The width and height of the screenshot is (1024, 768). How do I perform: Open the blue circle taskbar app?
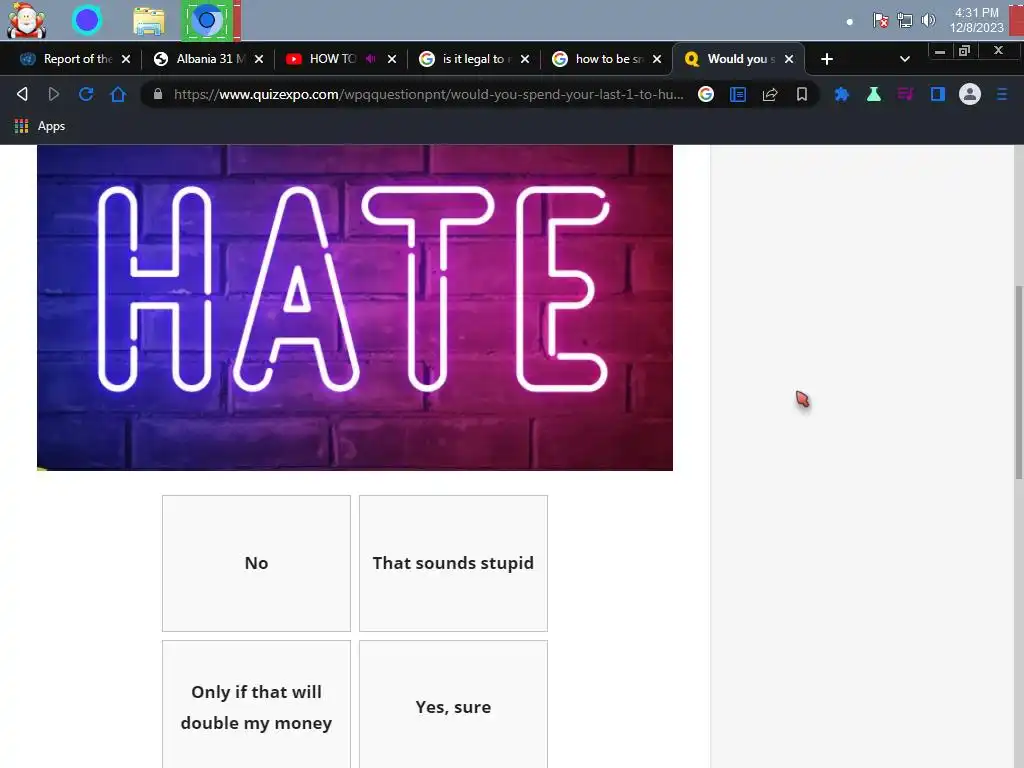pyautogui.click(x=87, y=20)
